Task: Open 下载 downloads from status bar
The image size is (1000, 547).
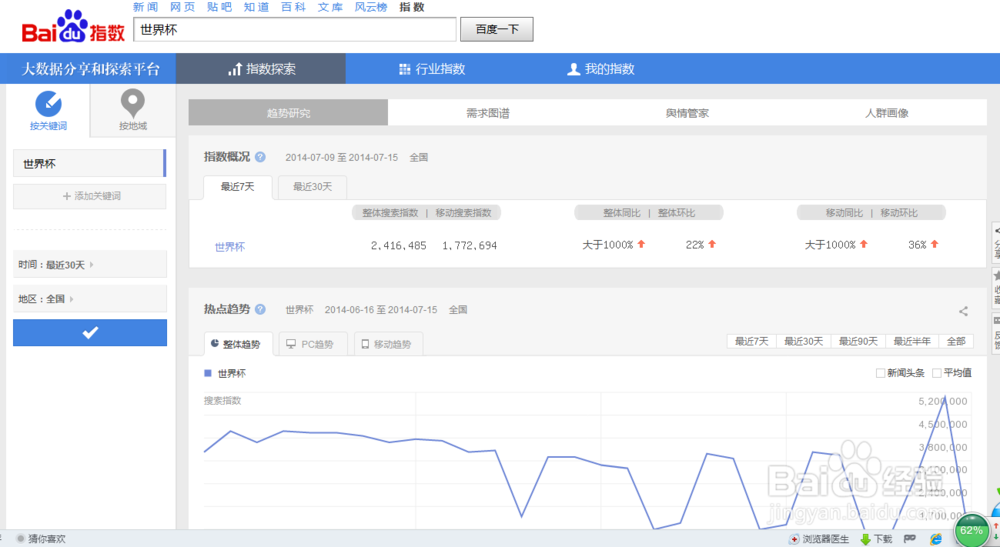Action: pyautogui.click(x=876, y=539)
